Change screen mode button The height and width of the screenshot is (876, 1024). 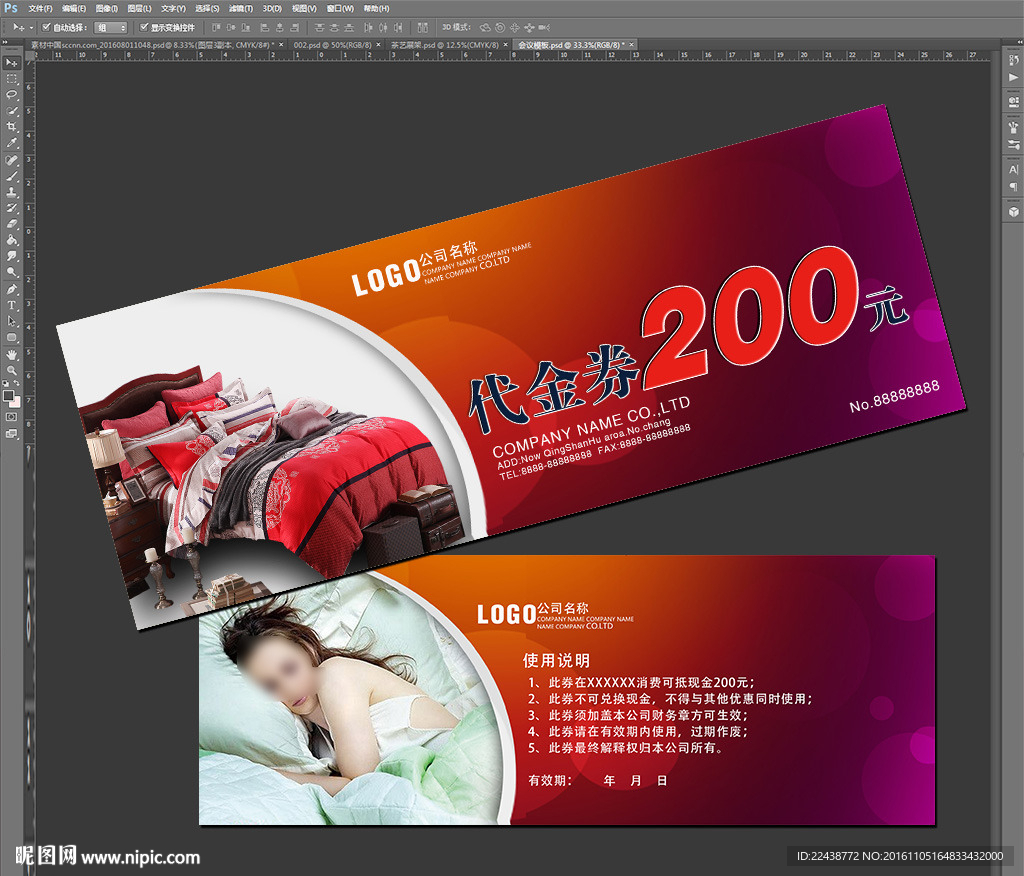[11, 433]
